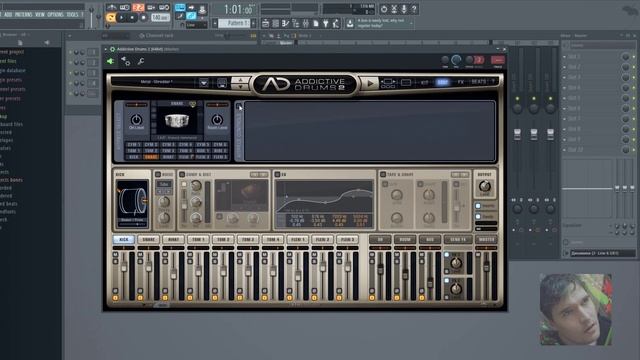Screen dimensions: 640x360
Task: Click the kick drum mic position image
Action: [132, 203]
